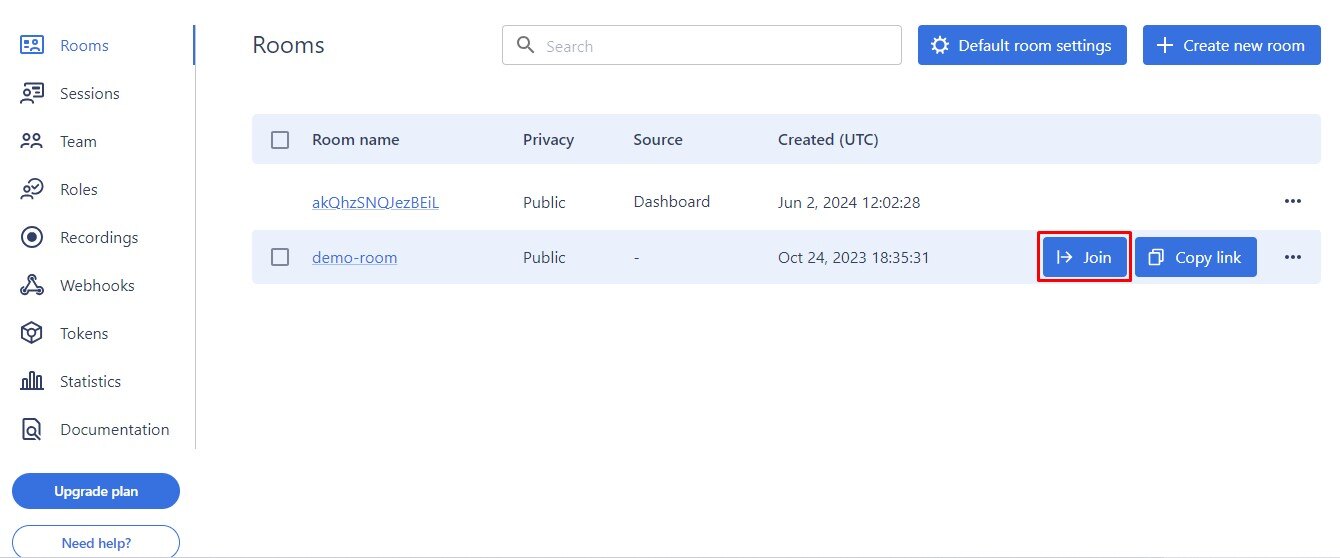Image resolution: width=1340 pixels, height=558 pixels.
Task: Copy link for demo-room
Action: pos(1195,257)
